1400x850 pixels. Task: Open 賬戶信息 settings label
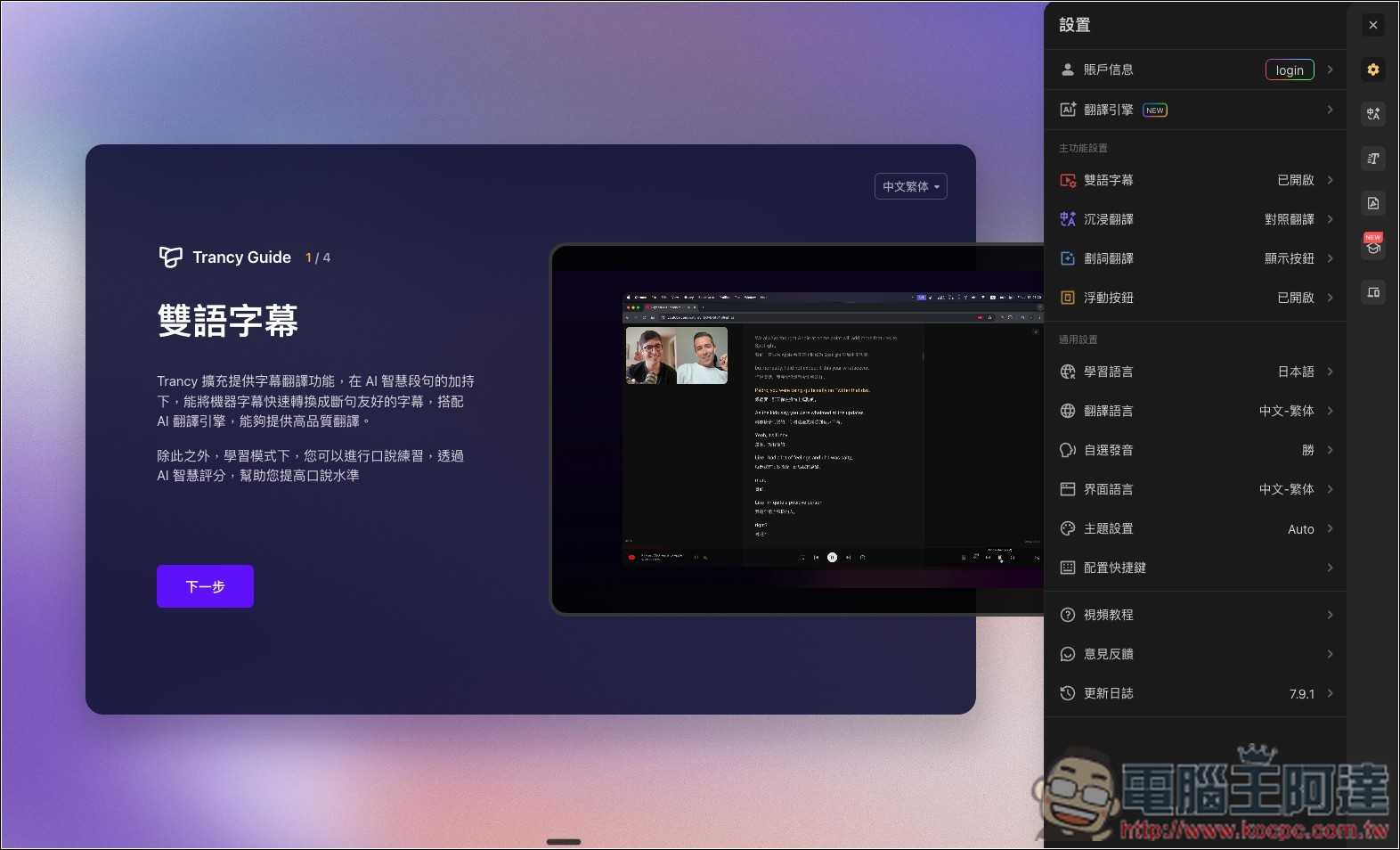pyautogui.click(x=1108, y=69)
